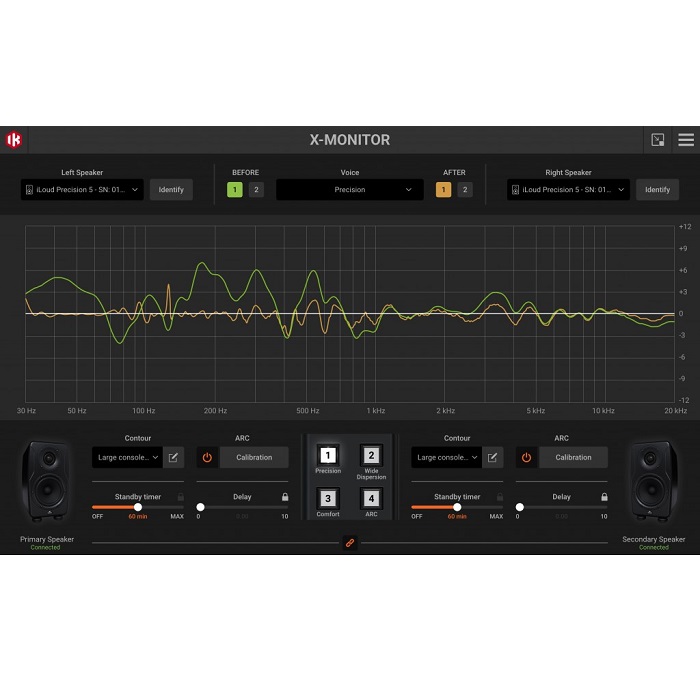
Task: Toggle right Standby timer lock icon
Action: pyautogui.click(x=500, y=497)
